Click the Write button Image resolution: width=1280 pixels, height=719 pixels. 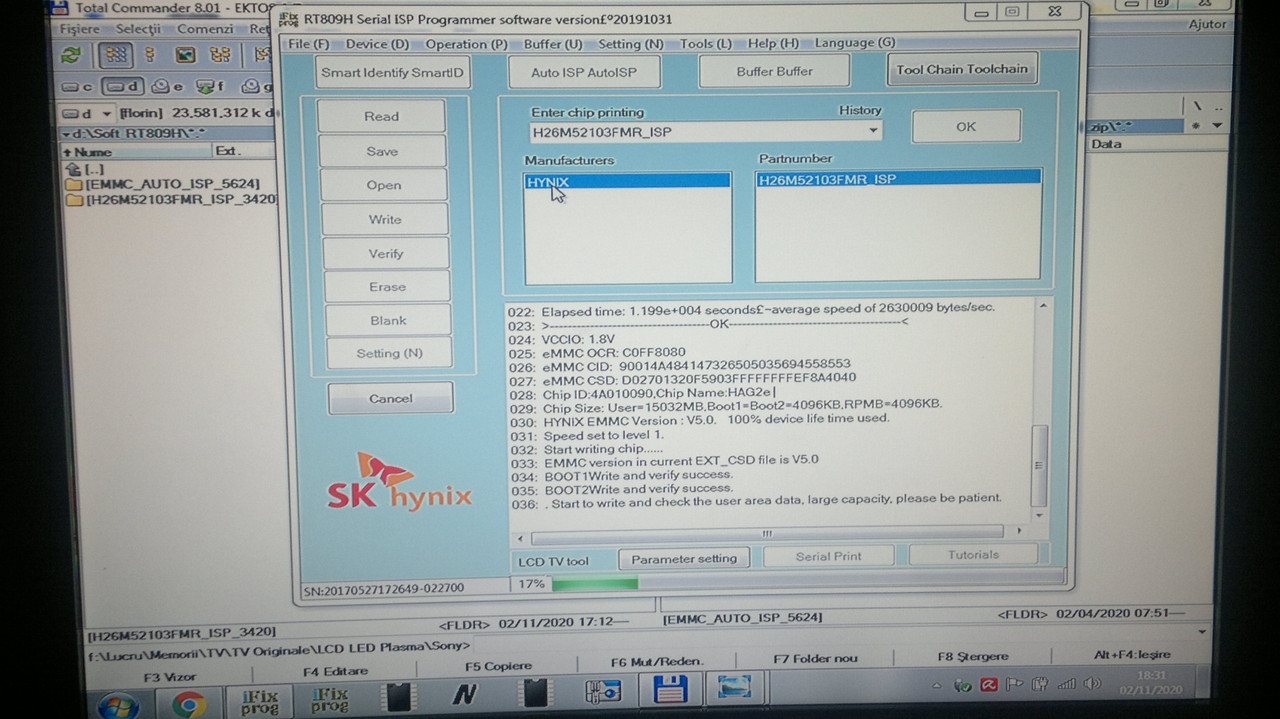[385, 219]
